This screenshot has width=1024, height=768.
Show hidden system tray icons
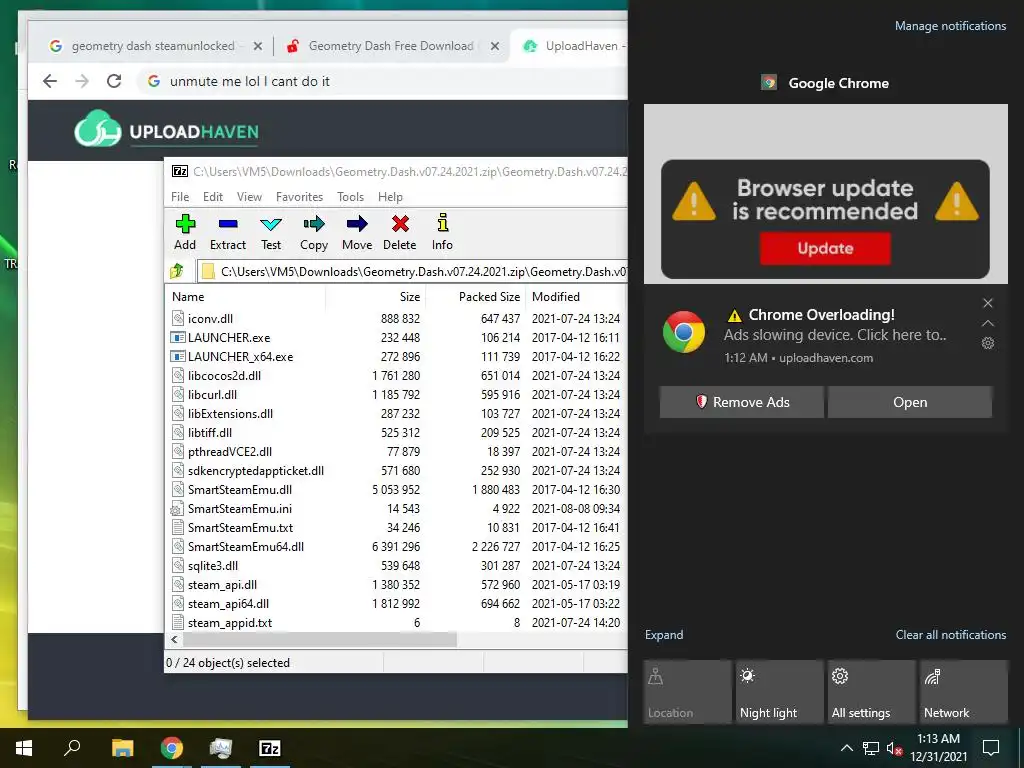[846, 748]
